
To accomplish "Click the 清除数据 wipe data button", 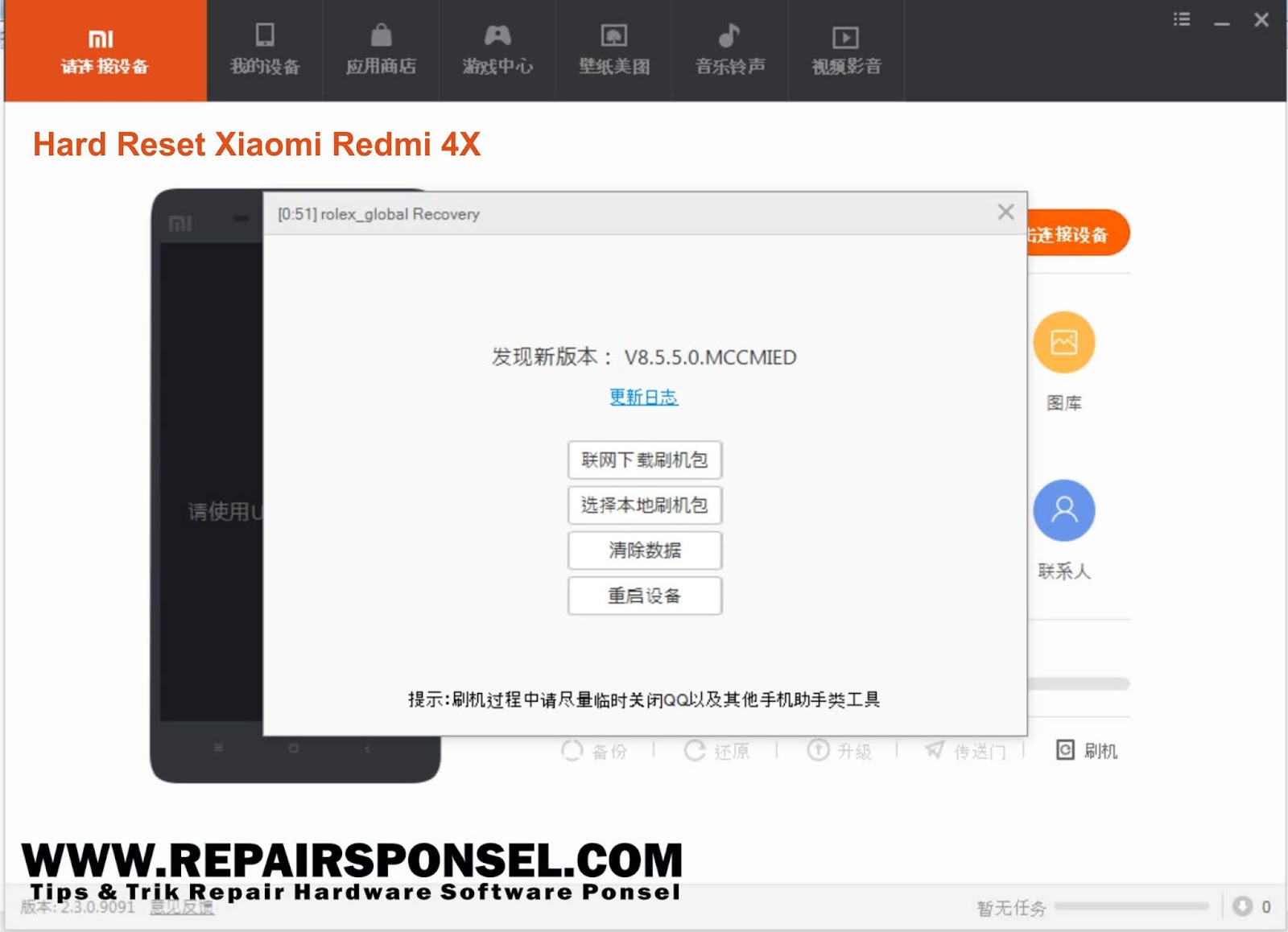I will pos(644,551).
